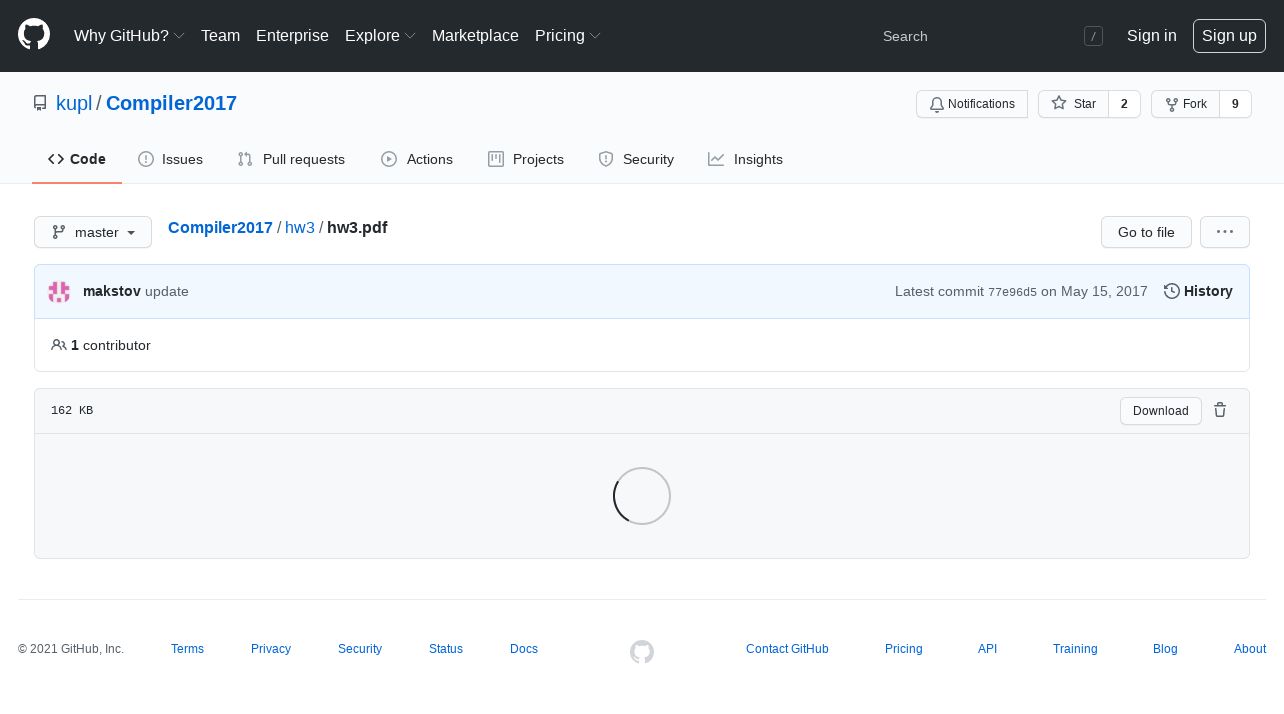Open the About footer link

click(x=1250, y=649)
